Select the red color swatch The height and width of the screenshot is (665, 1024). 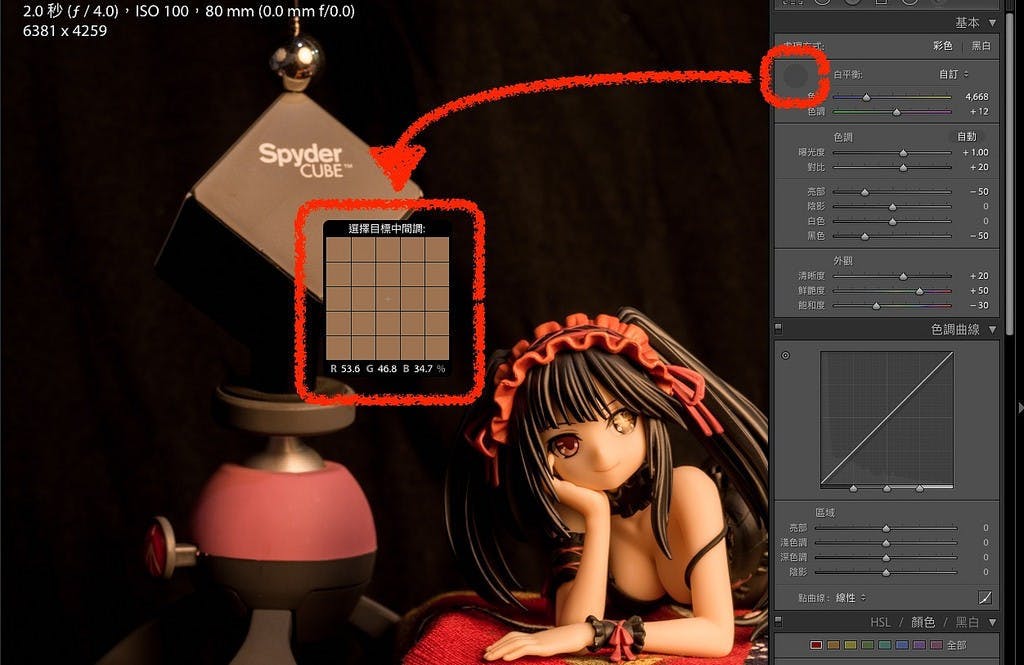(x=816, y=645)
